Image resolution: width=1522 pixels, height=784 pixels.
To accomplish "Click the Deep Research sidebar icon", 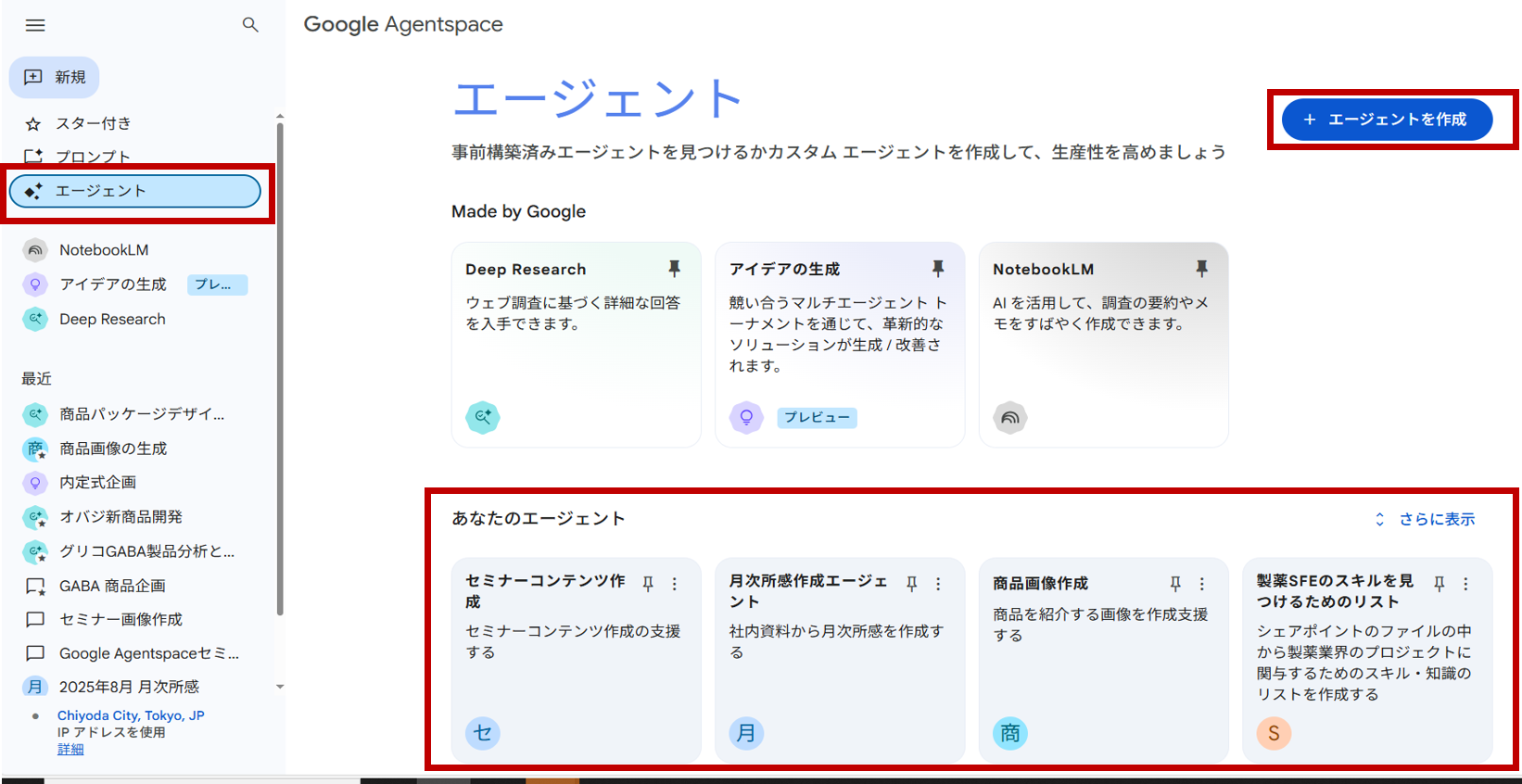I will [35, 319].
